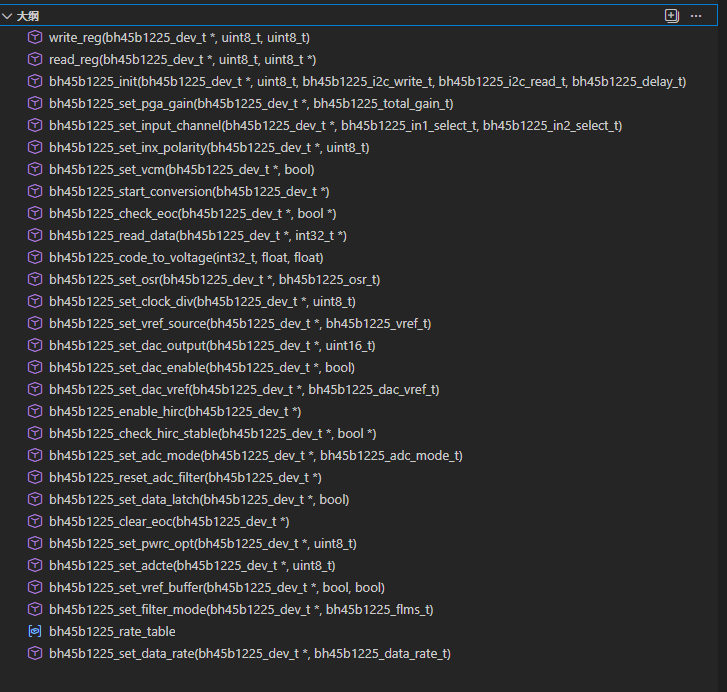Click the function icon beside bh45b1225_clear_eoc
Screen dimensions: 727x692
(x=35, y=522)
